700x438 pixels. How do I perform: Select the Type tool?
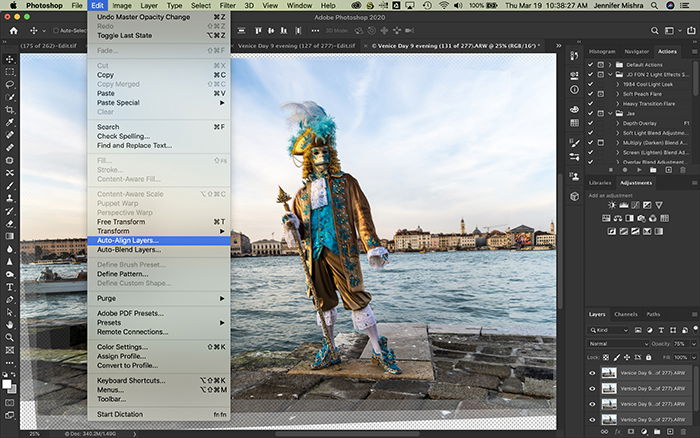tap(9, 287)
